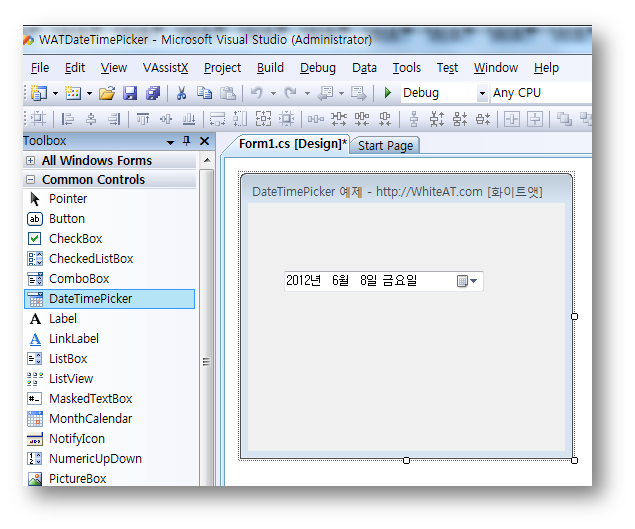635x529 pixels.
Task: Open the View menu
Action: (114, 68)
